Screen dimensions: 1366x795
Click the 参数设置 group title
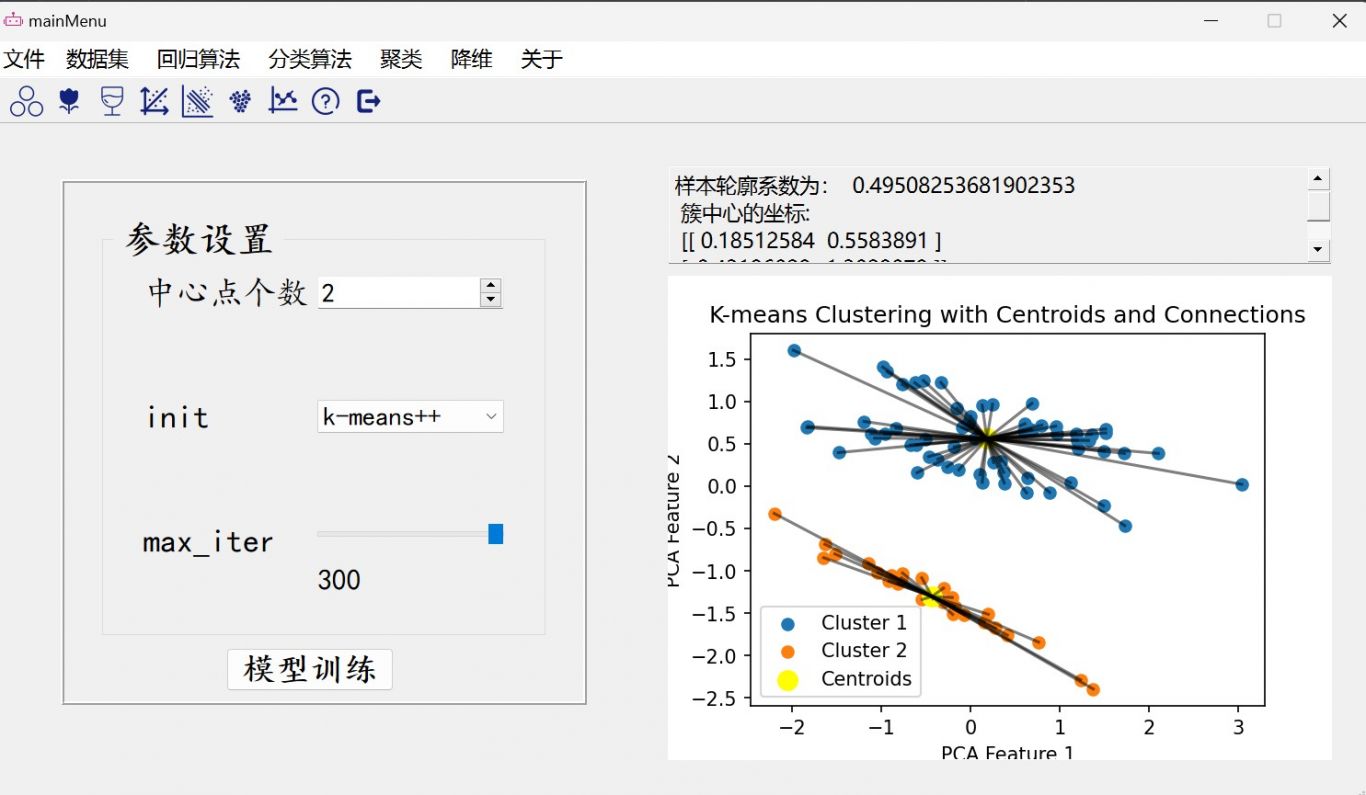pos(198,240)
